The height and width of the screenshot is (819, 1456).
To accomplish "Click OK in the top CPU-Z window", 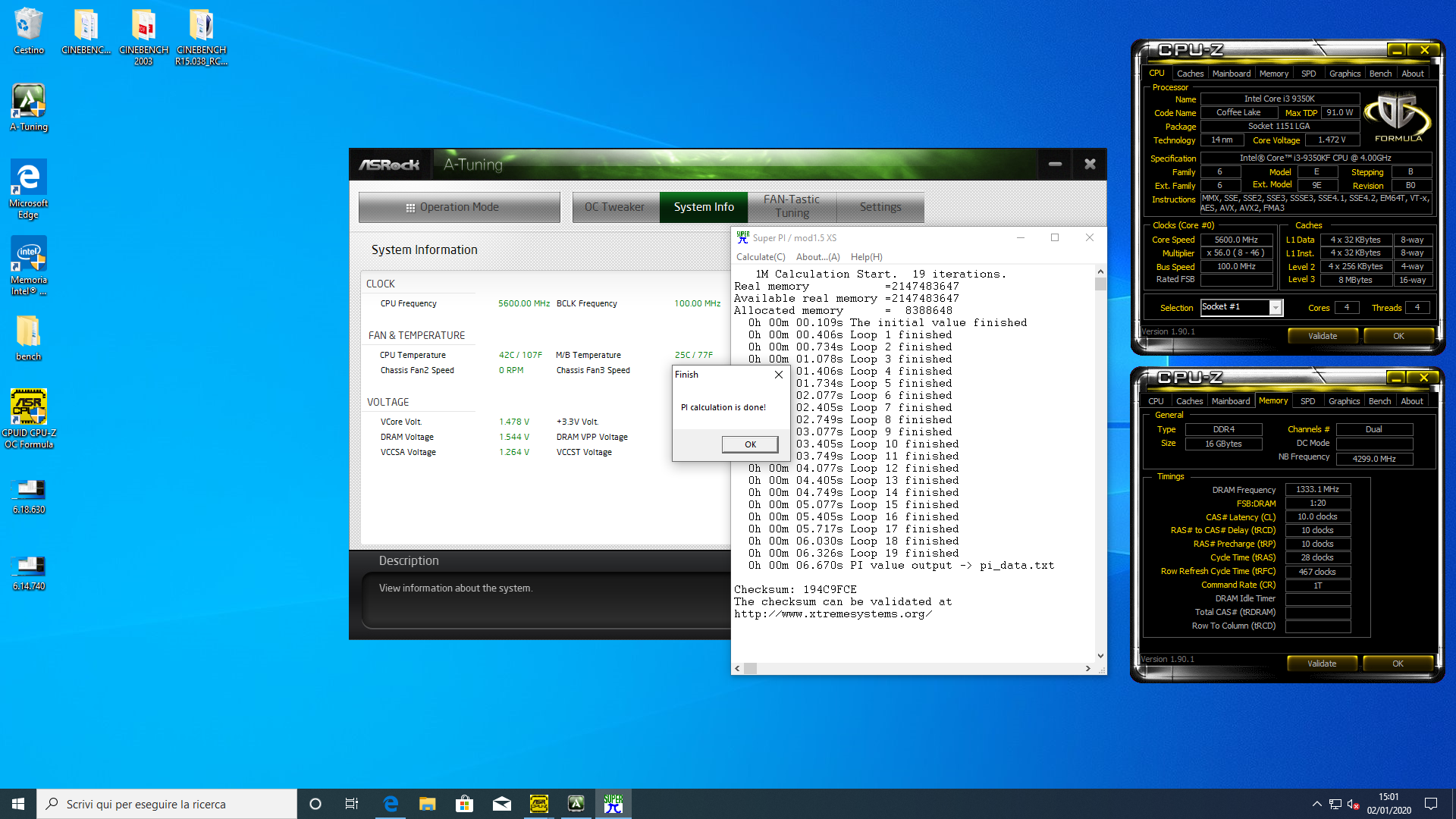I will (x=1398, y=336).
